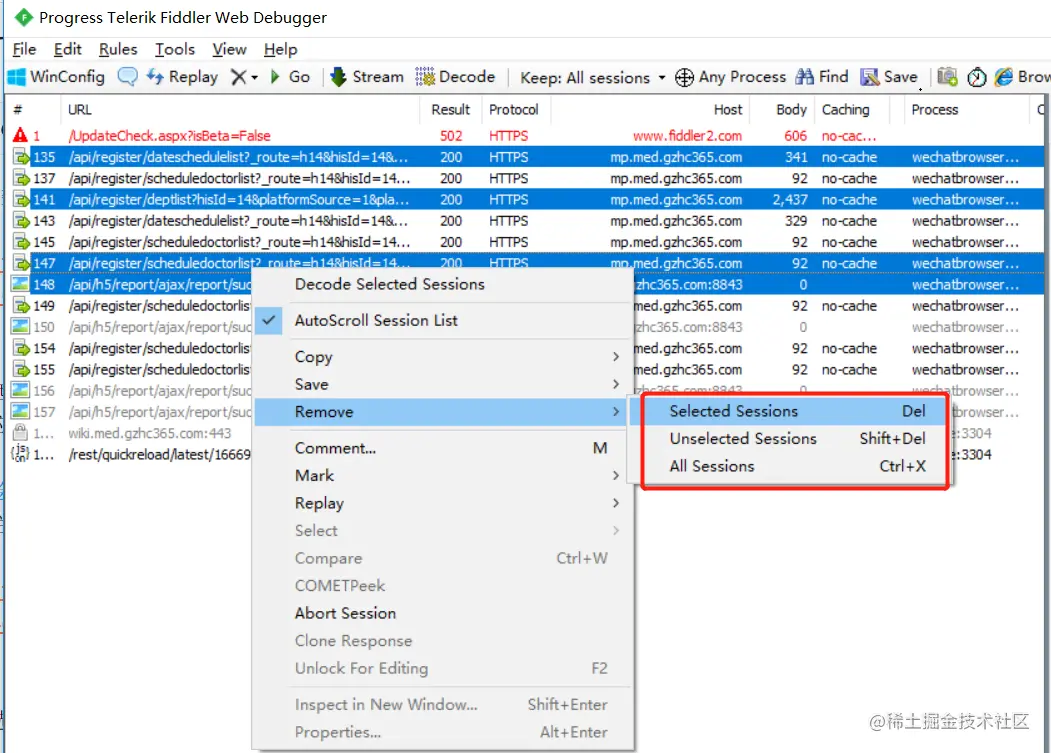Open the Rules menu
The height and width of the screenshot is (753, 1051).
click(118, 50)
